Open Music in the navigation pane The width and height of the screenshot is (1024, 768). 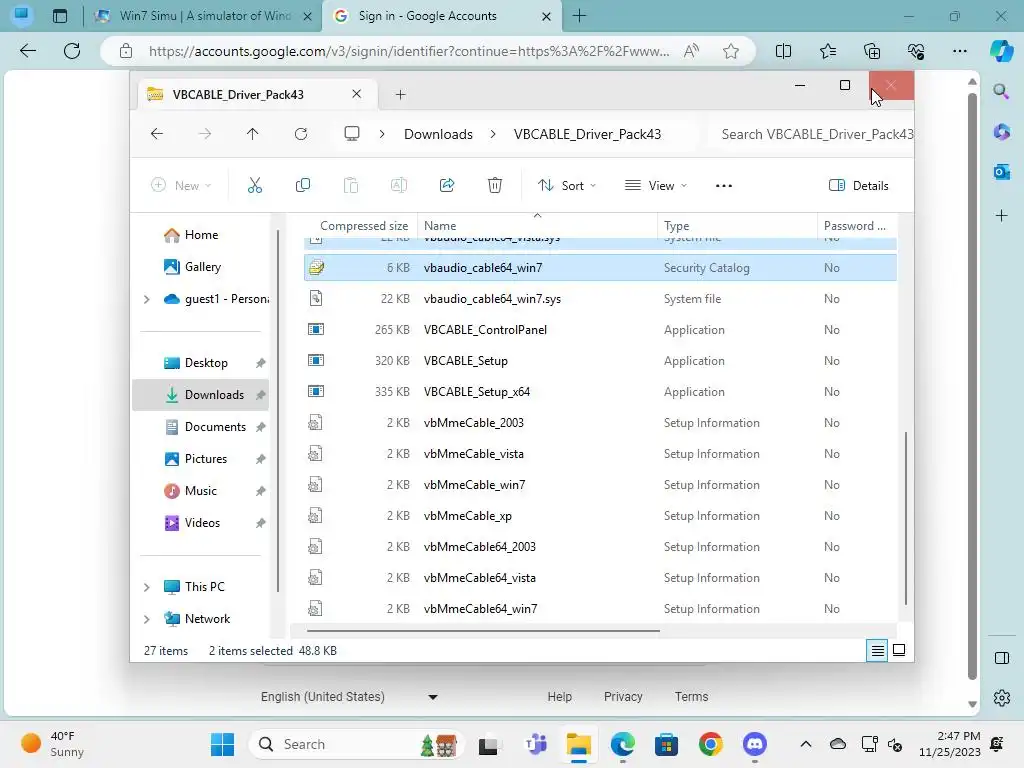pyautogui.click(x=200, y=491)
